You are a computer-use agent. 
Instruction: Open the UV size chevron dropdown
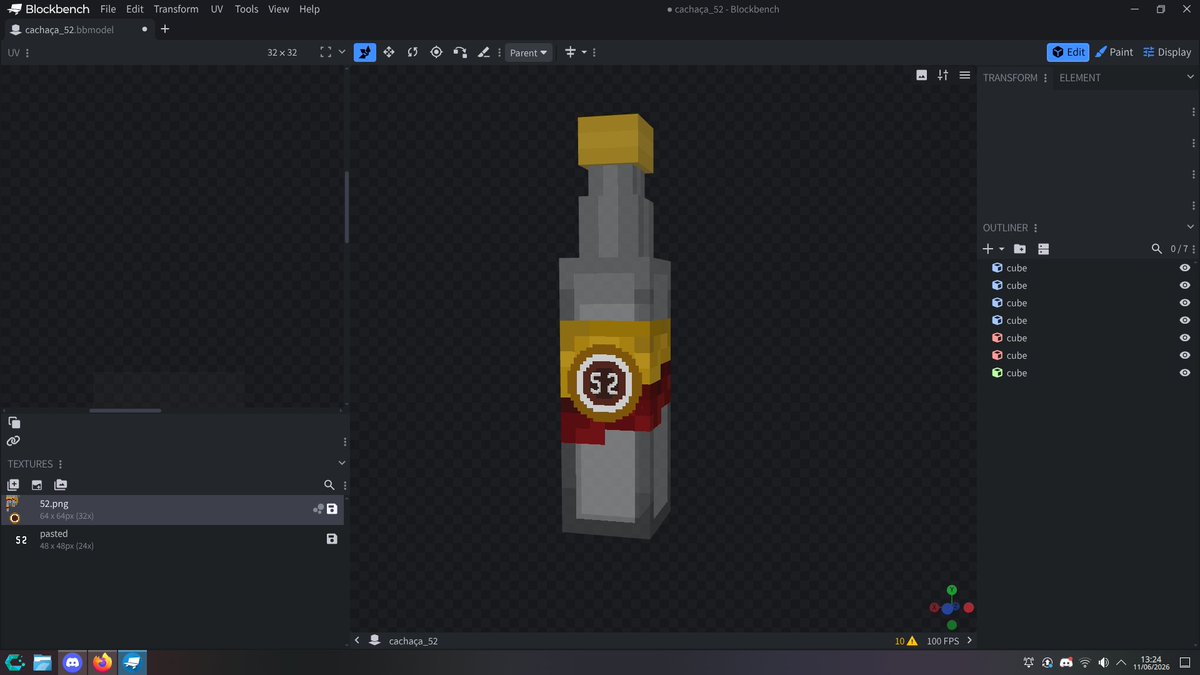342,52
